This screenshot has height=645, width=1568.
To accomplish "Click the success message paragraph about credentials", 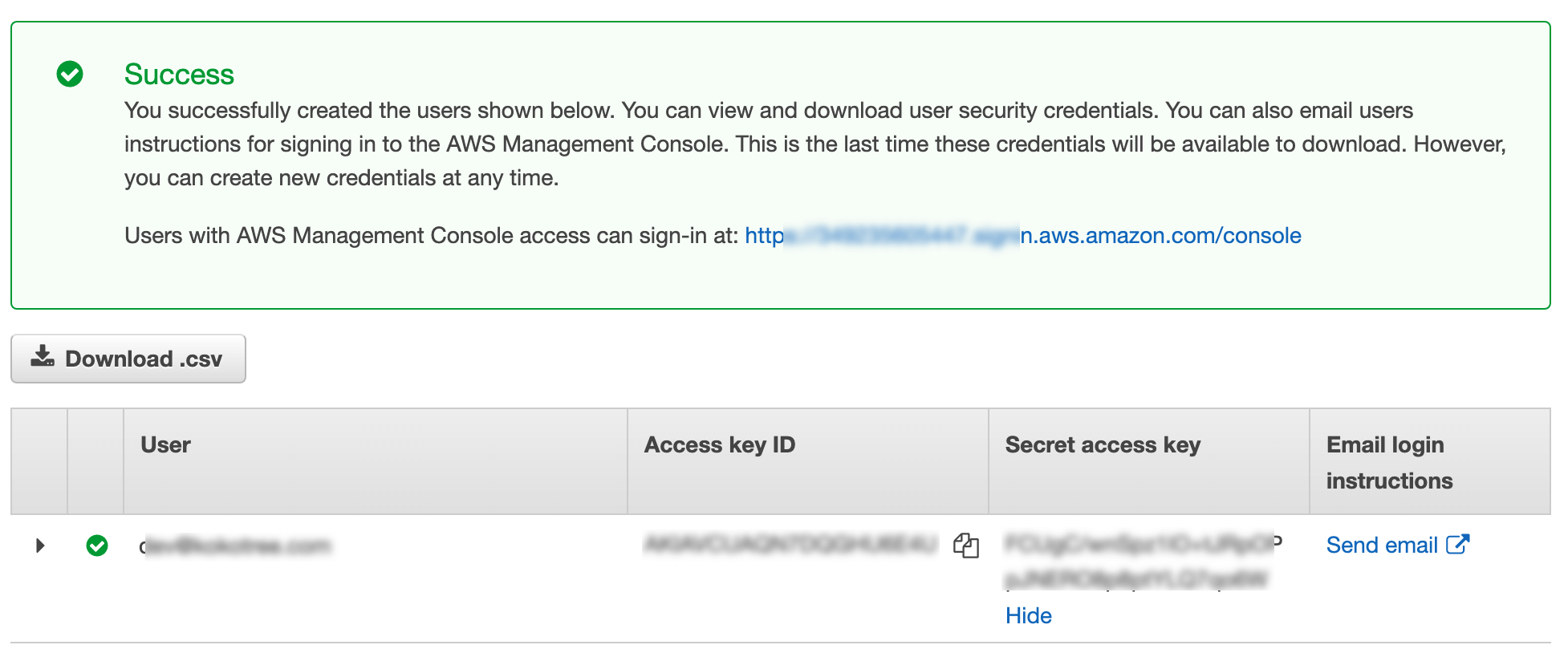I will coord(815,144).
